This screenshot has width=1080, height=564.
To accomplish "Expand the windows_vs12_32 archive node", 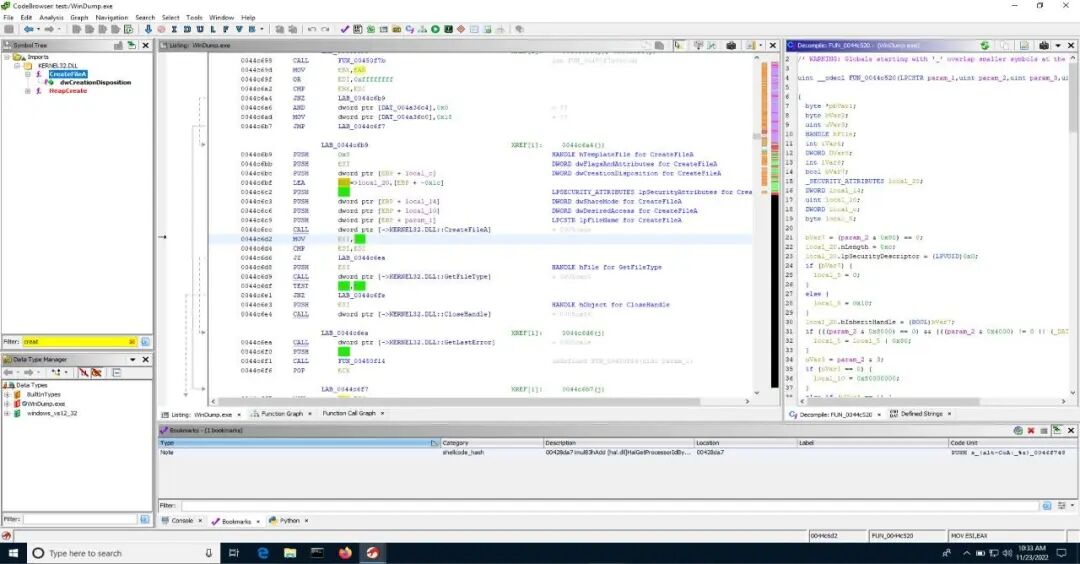I will point(6,412).
